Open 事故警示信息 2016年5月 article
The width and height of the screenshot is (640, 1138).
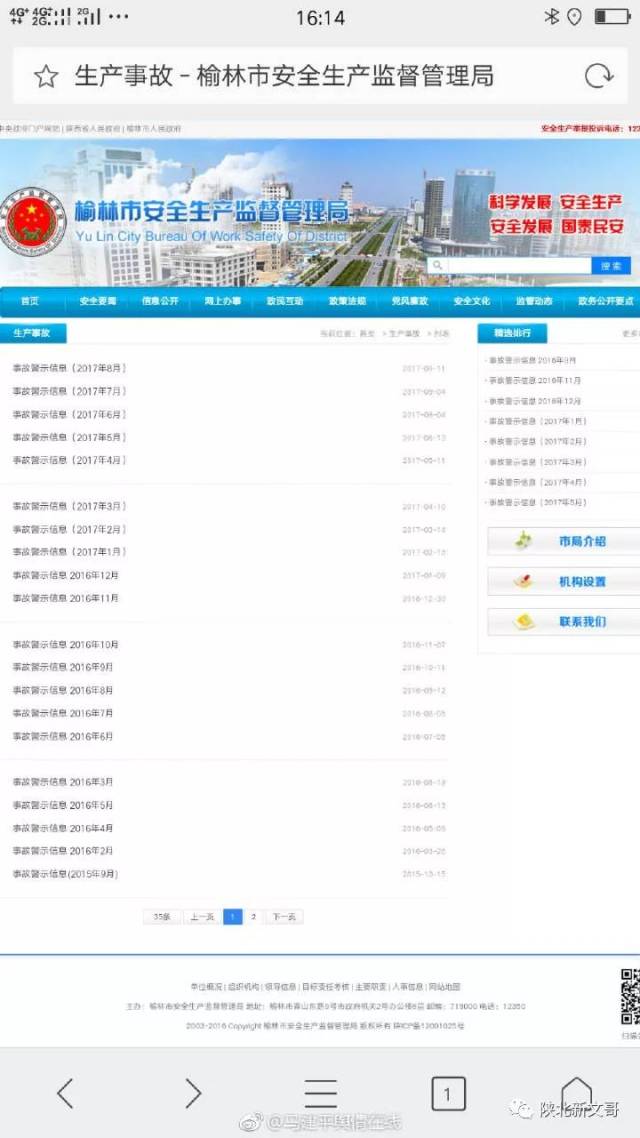[x=62, y=805]
